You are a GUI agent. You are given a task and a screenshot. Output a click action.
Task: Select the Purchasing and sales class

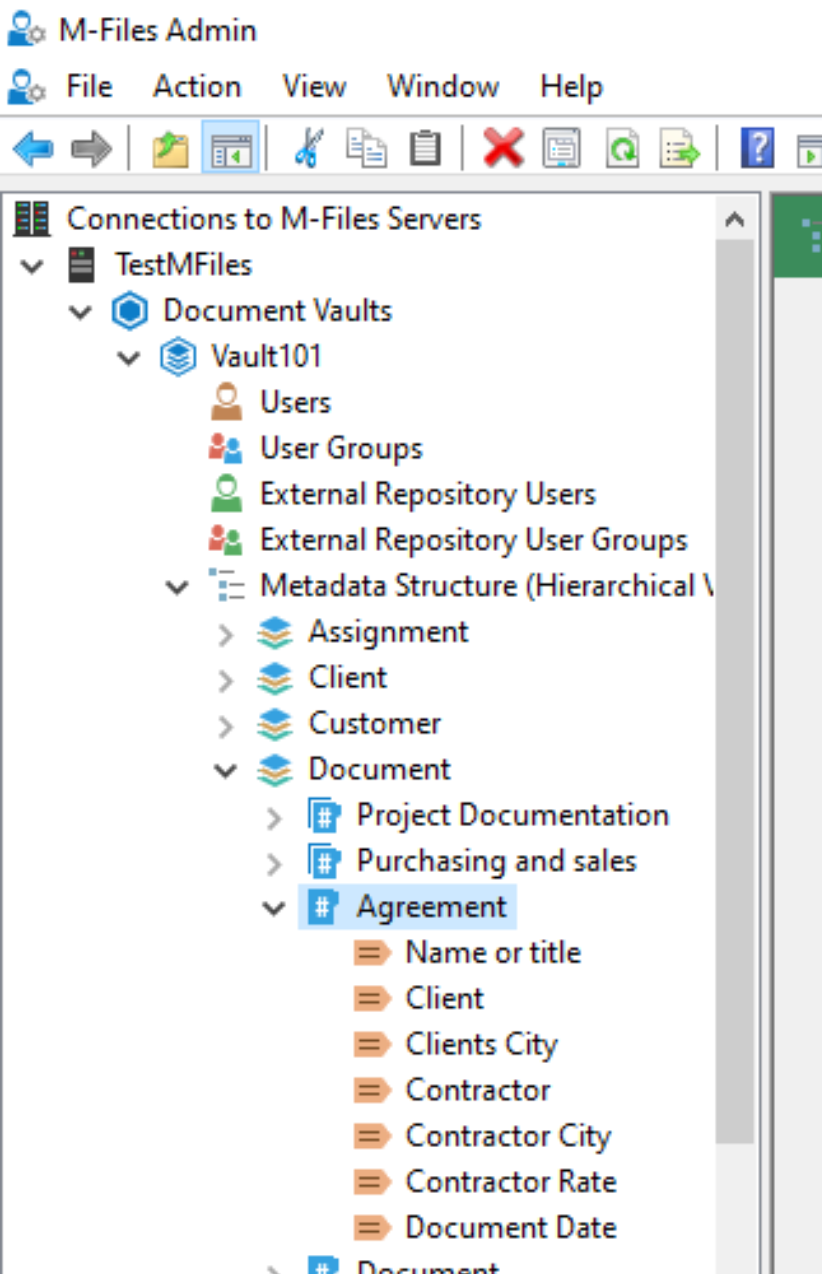pos(496,861)
